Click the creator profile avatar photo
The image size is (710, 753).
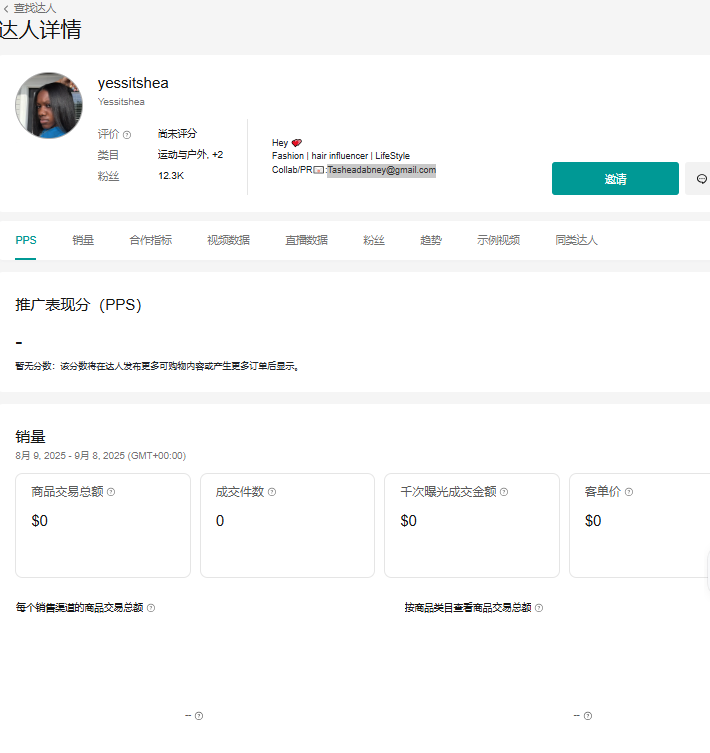click(49, 106)
